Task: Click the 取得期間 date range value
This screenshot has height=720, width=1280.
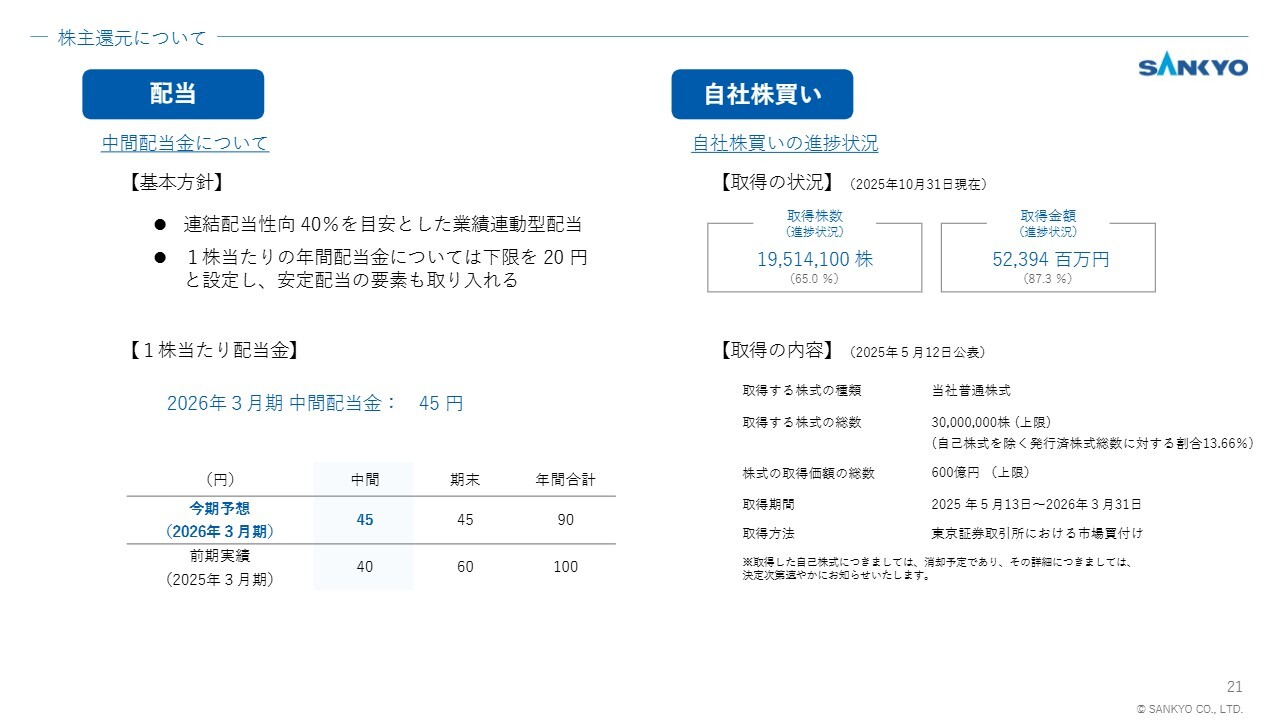Action: point(1036,504)
